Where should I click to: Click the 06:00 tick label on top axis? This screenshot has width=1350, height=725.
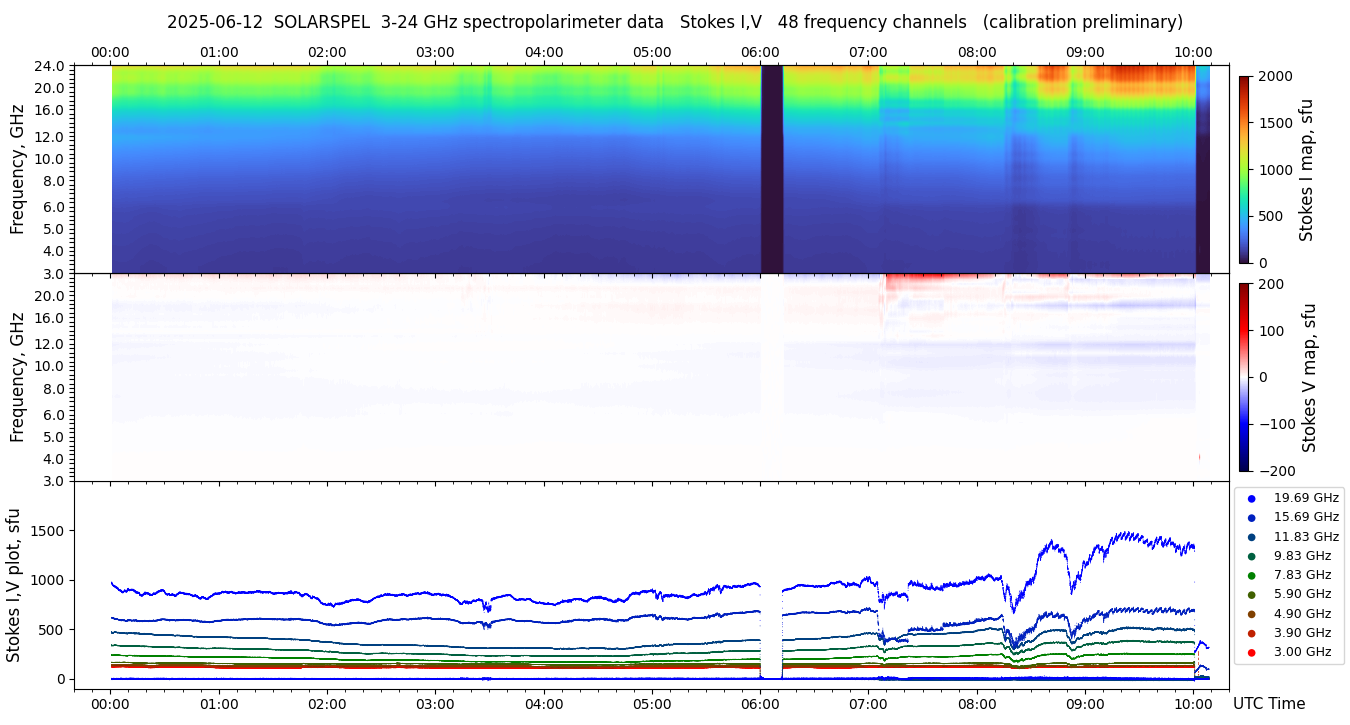coord(760,52)
